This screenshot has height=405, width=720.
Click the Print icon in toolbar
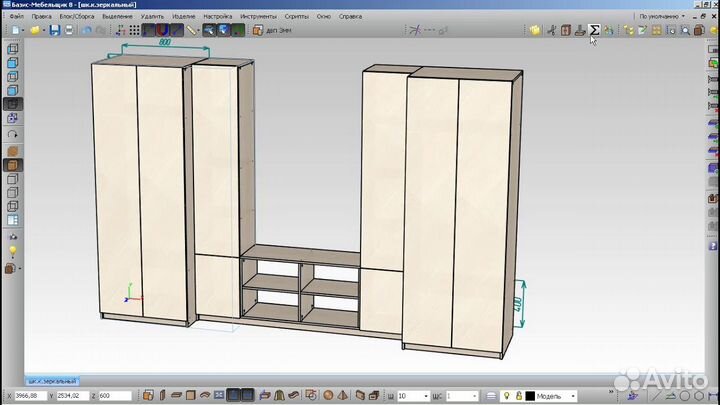pos(69,30)
